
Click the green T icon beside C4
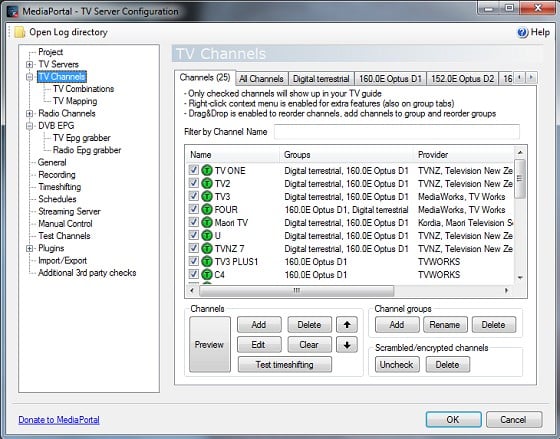[x=207, y=275]
